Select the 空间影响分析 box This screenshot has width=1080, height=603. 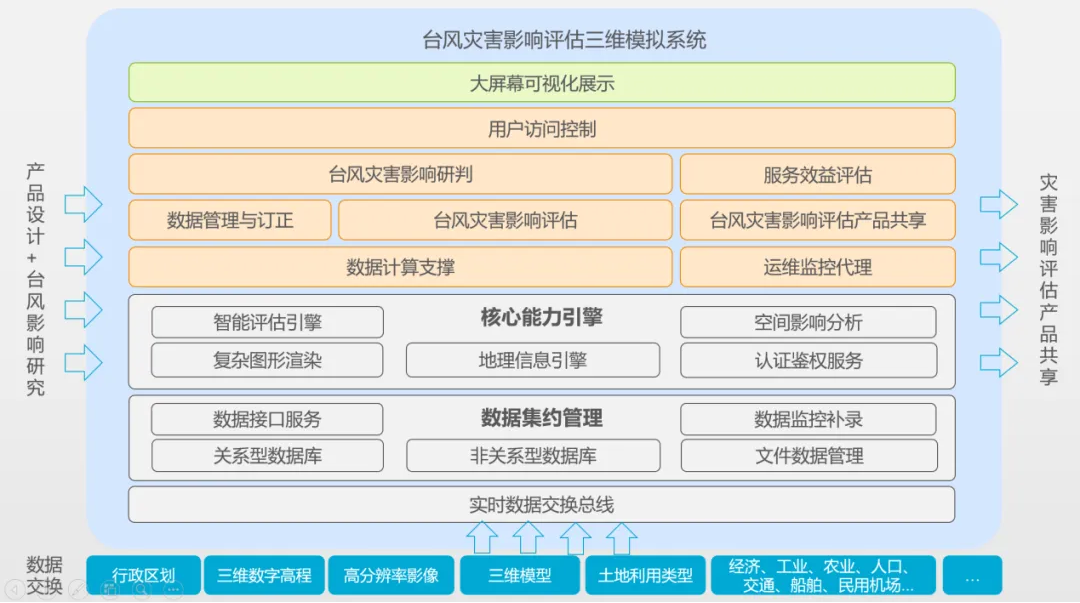[808, 322]
